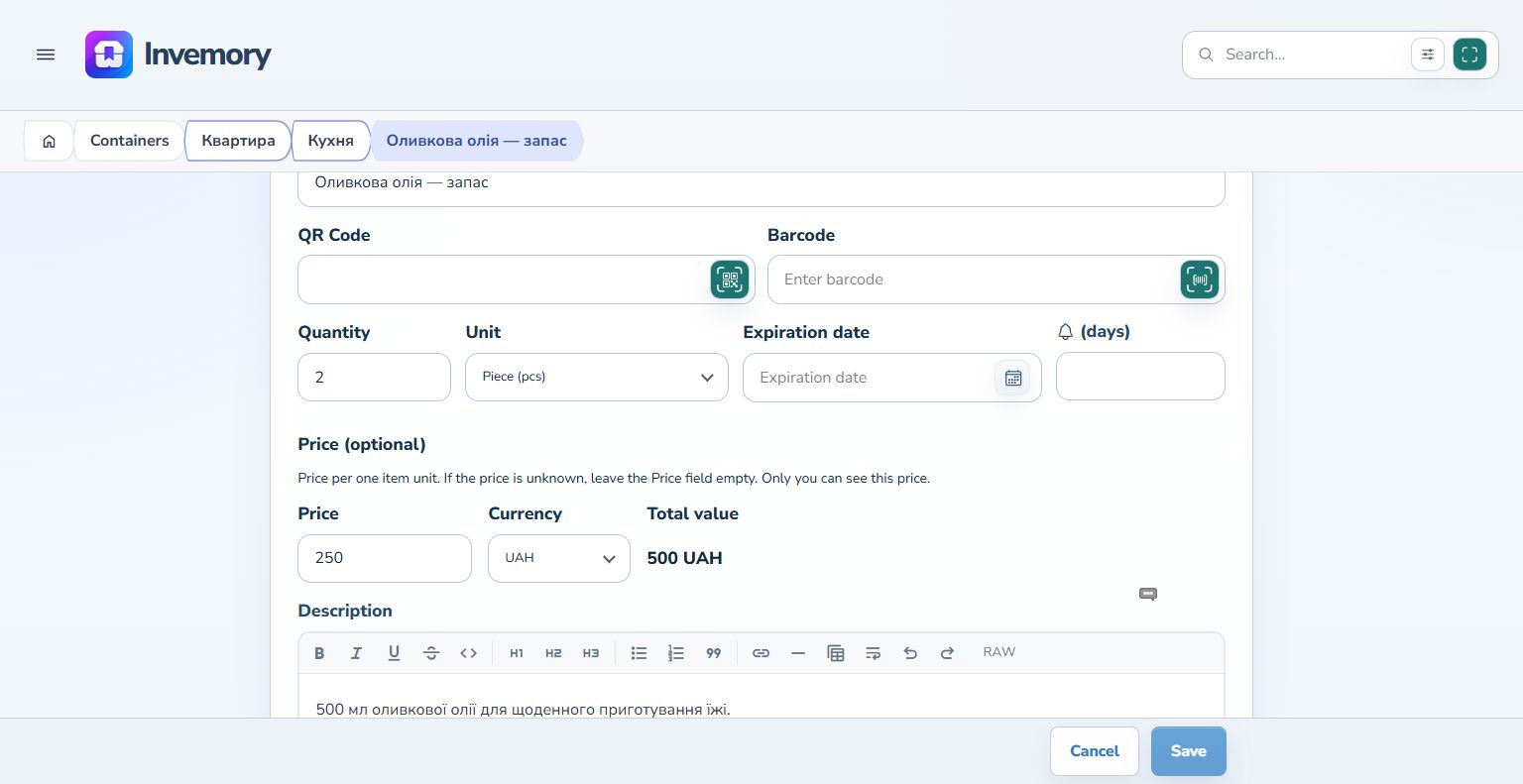Screen dimensions: 1523x784
Task: Undo the last description edit
Action: pos(910,653)
